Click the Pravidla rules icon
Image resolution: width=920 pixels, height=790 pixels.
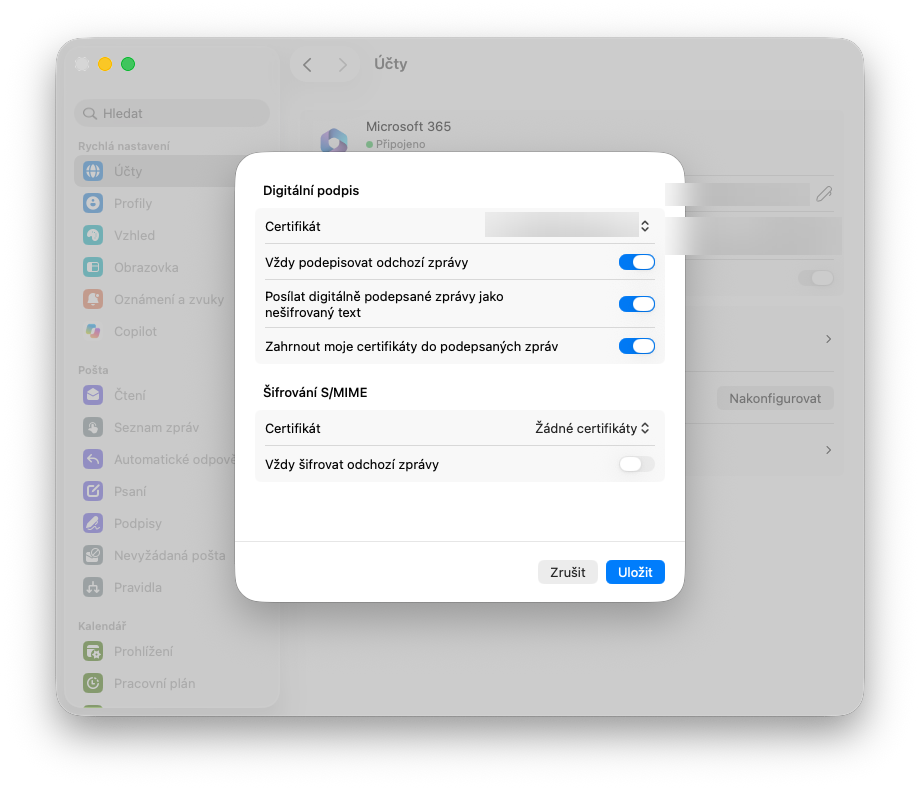click(93, 587)
